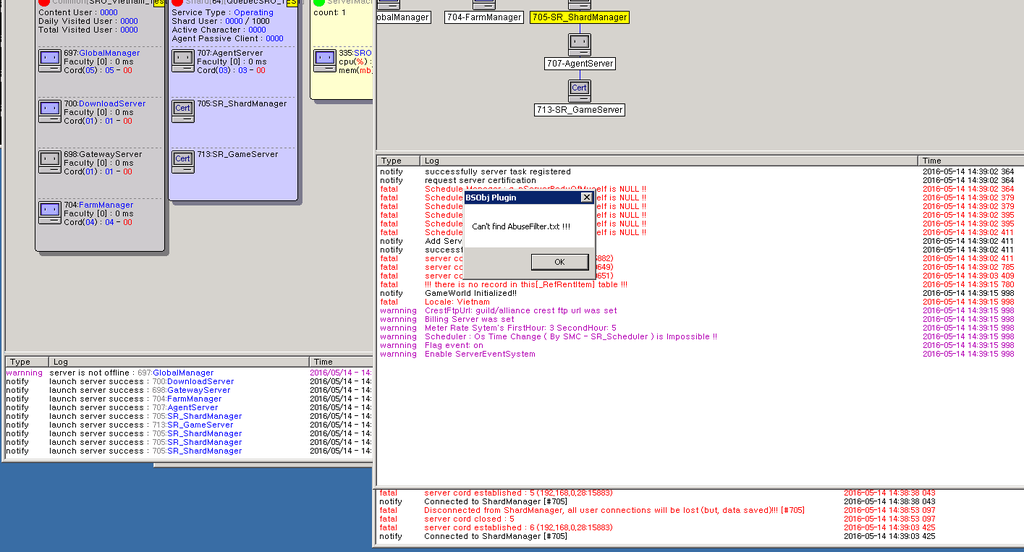Viewport: 1024px width, 552px height.
Task: Select the highlighted 705-SR_ShardManager diagram label
Action: click(x=580, y=17)
